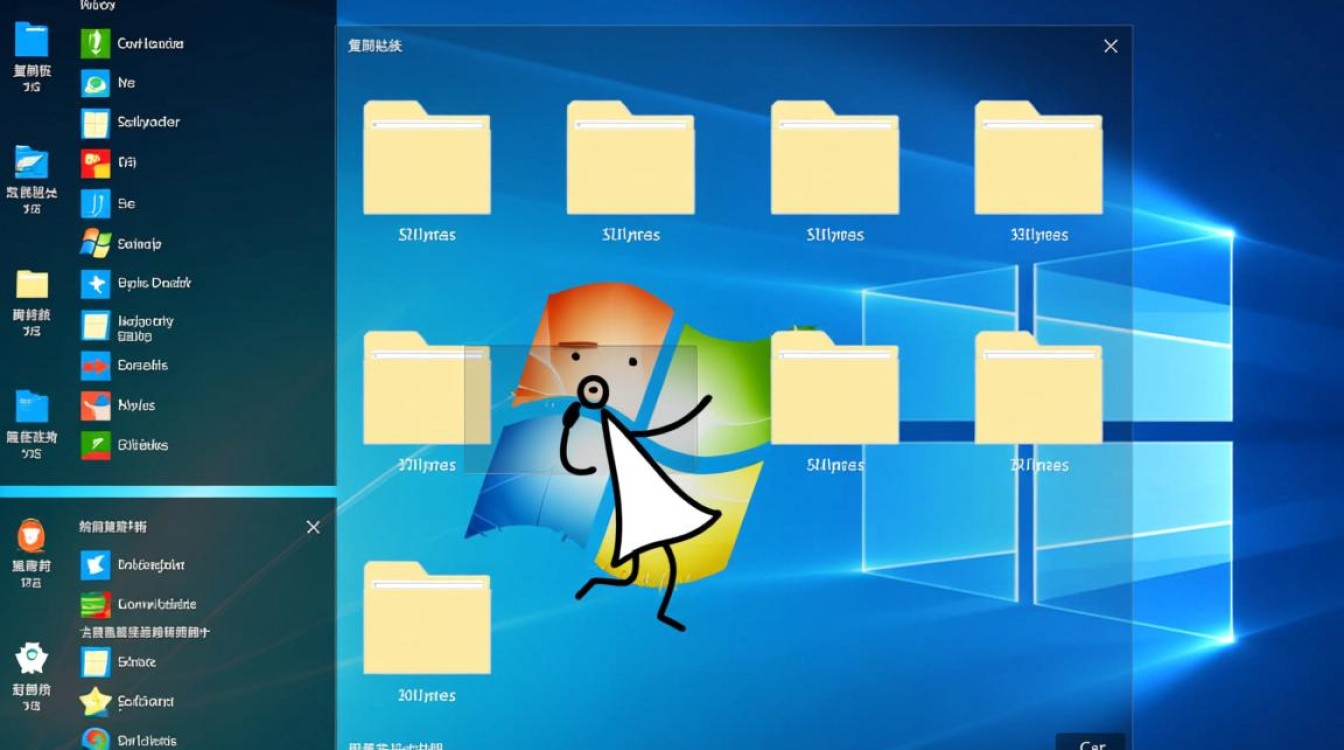
Task: Click the partially visible button at window's bottom right
Action: point(1090,742)
